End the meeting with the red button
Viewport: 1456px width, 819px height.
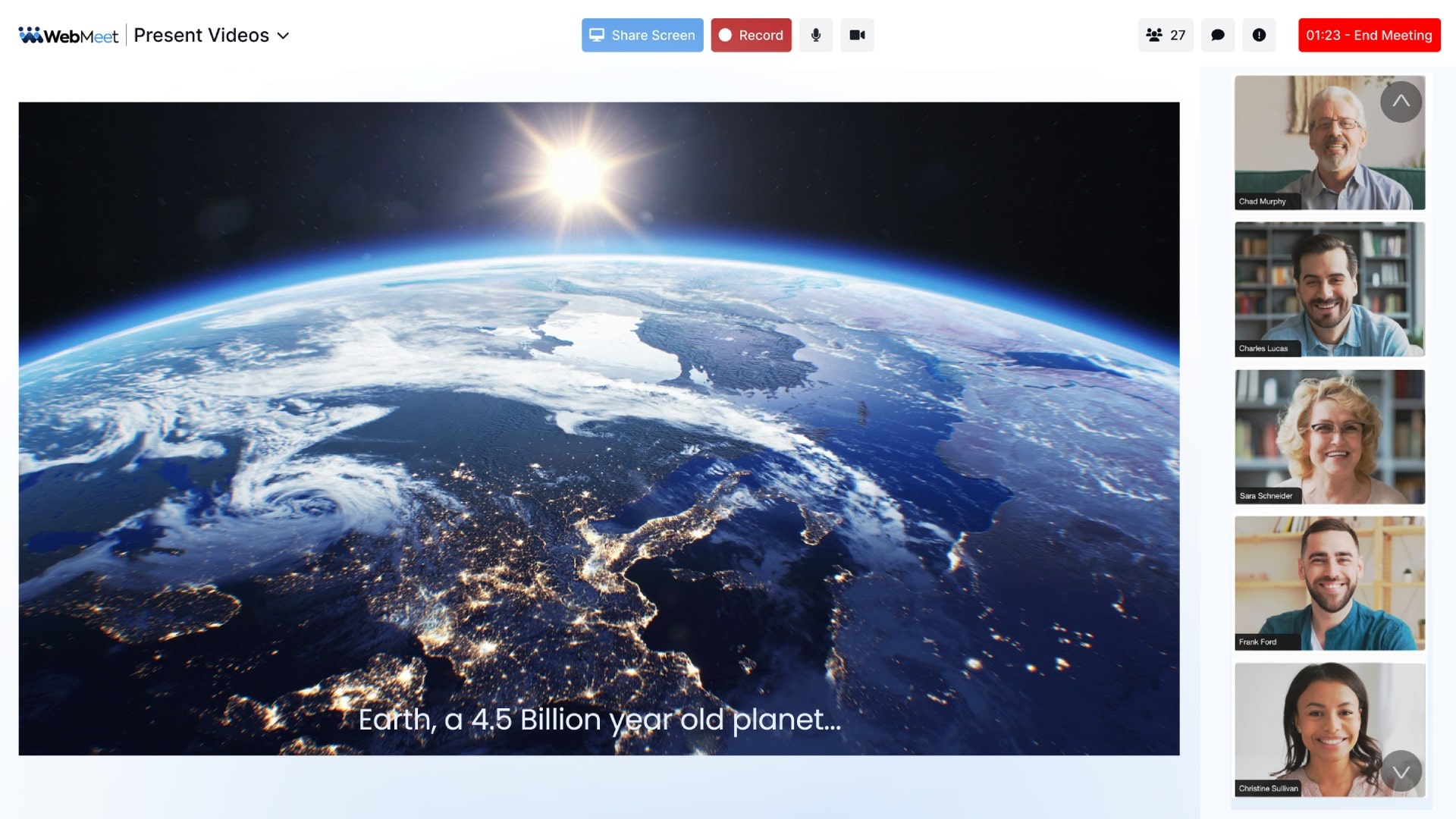tap(1369, 35)
